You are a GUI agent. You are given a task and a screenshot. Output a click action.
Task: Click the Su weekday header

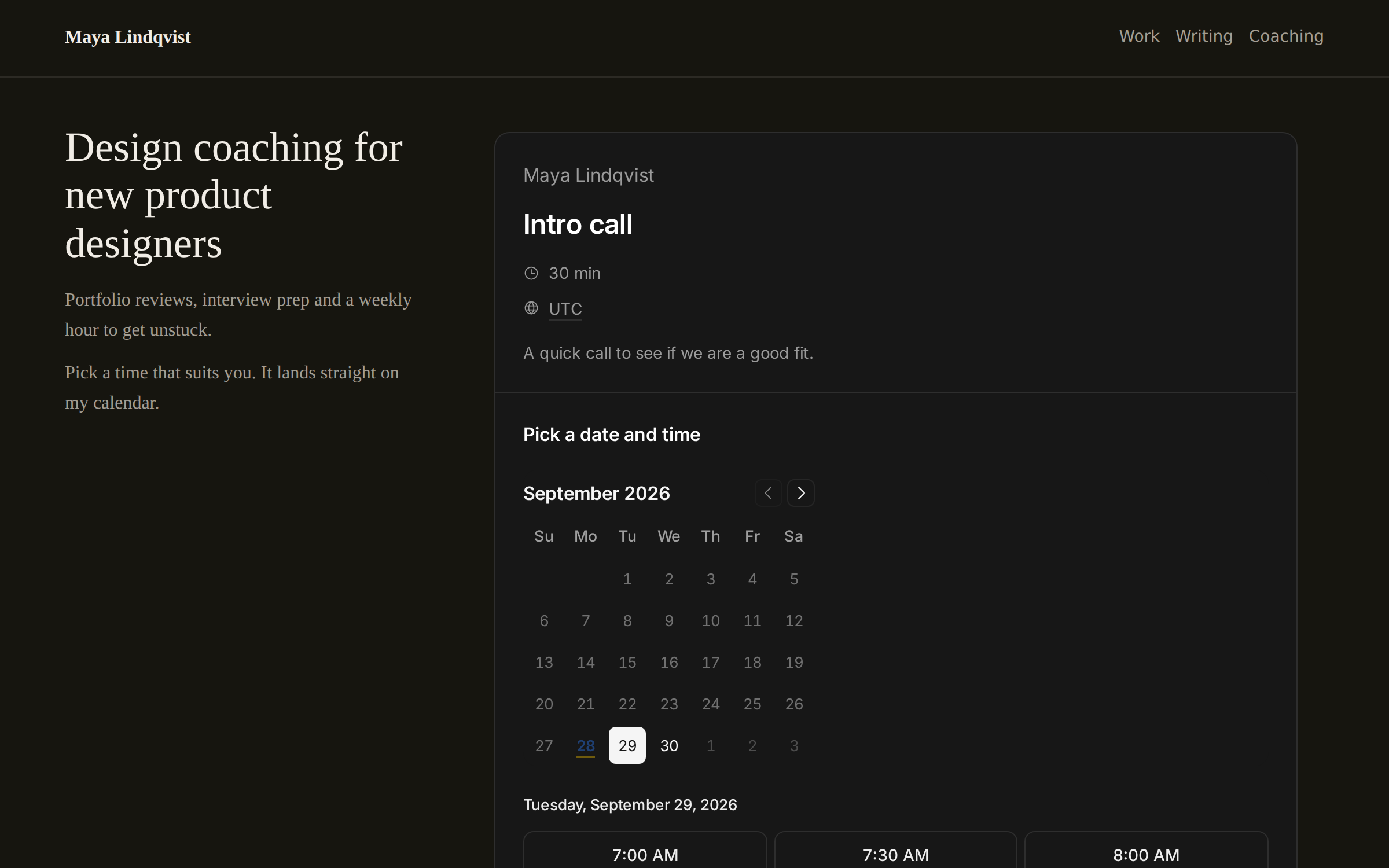point(544,536)
